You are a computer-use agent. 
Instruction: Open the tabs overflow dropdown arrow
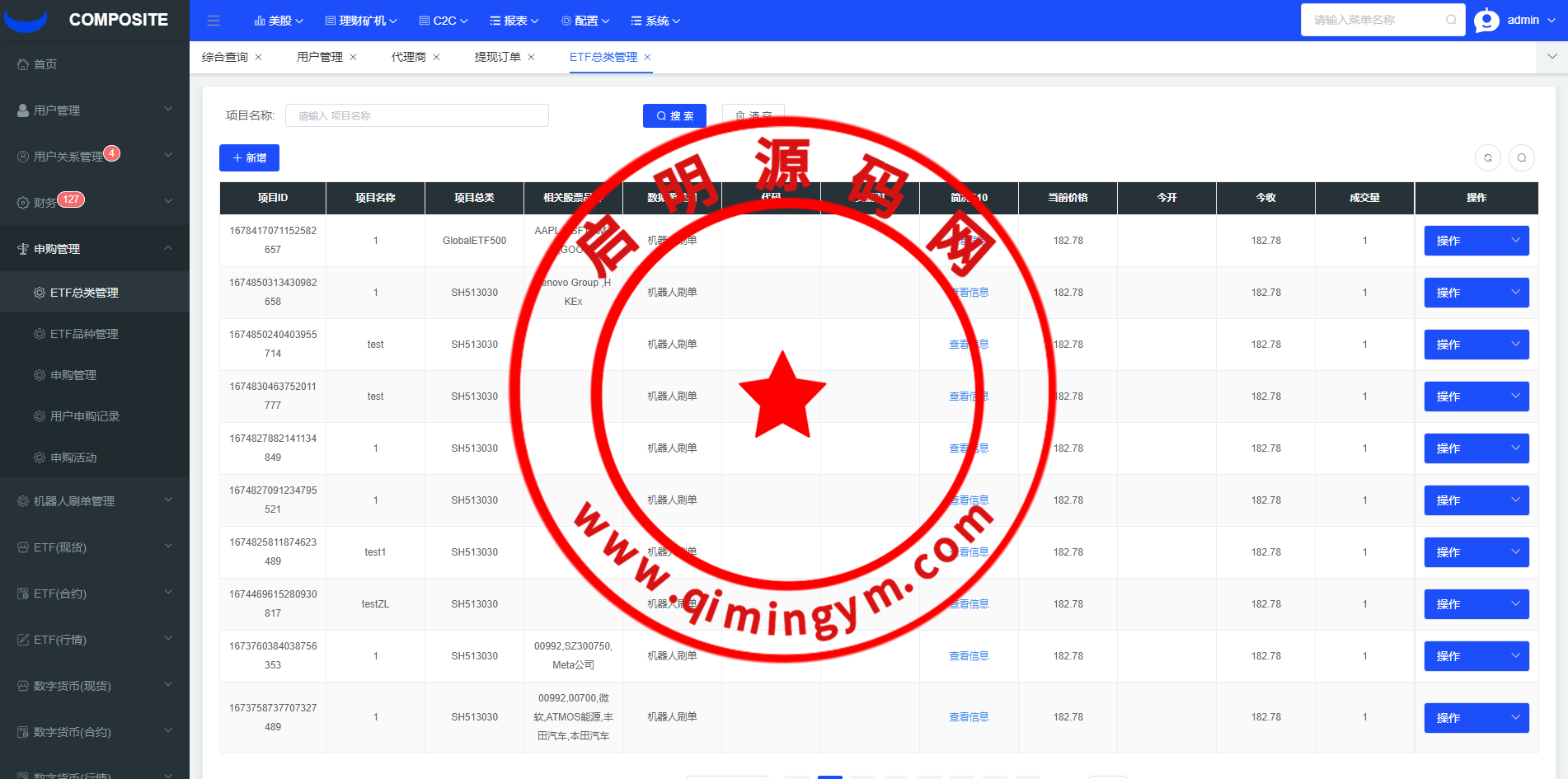coord(1552,57)
